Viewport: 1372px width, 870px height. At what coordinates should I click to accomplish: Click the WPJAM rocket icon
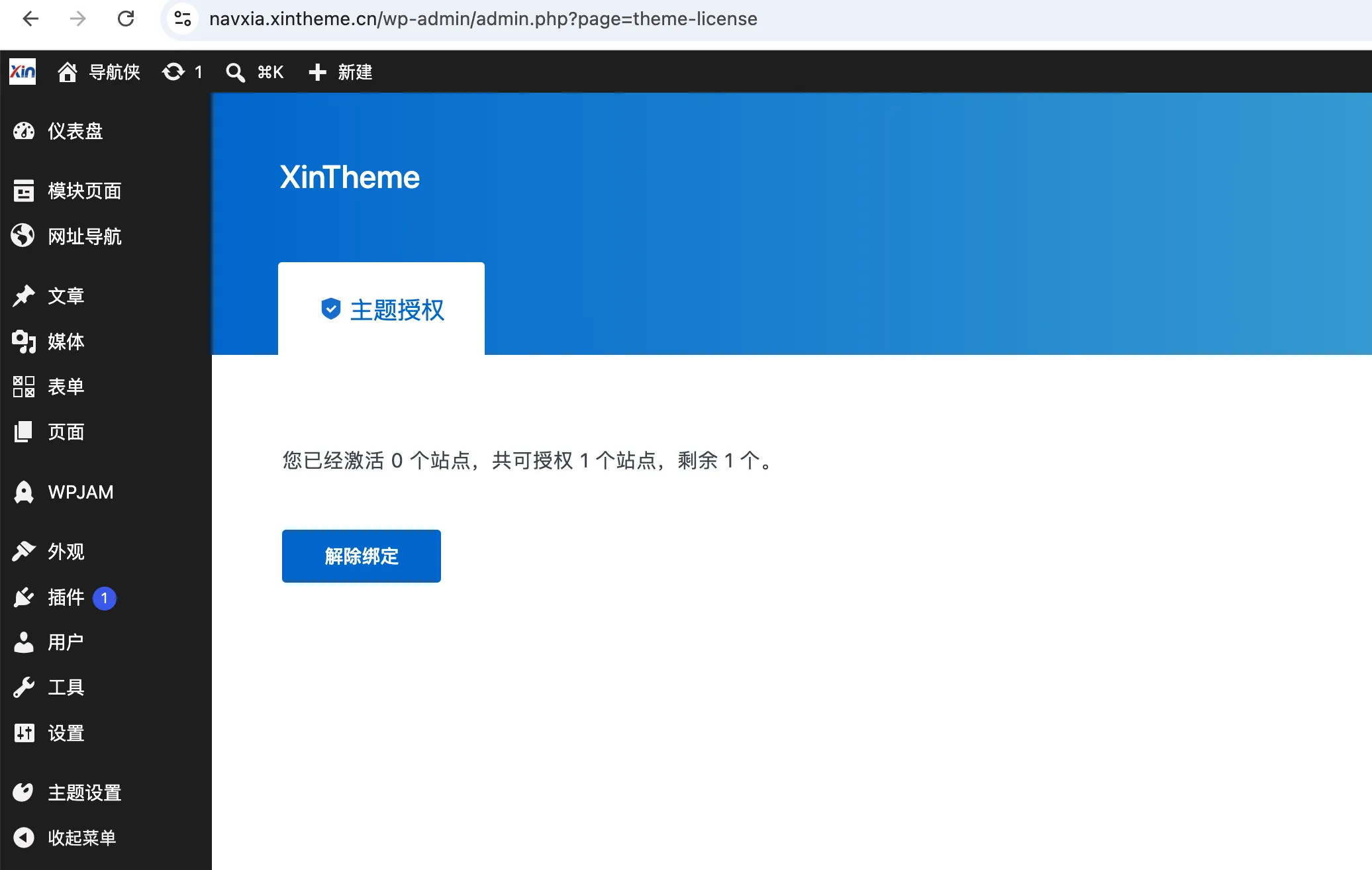pos(24,492)
